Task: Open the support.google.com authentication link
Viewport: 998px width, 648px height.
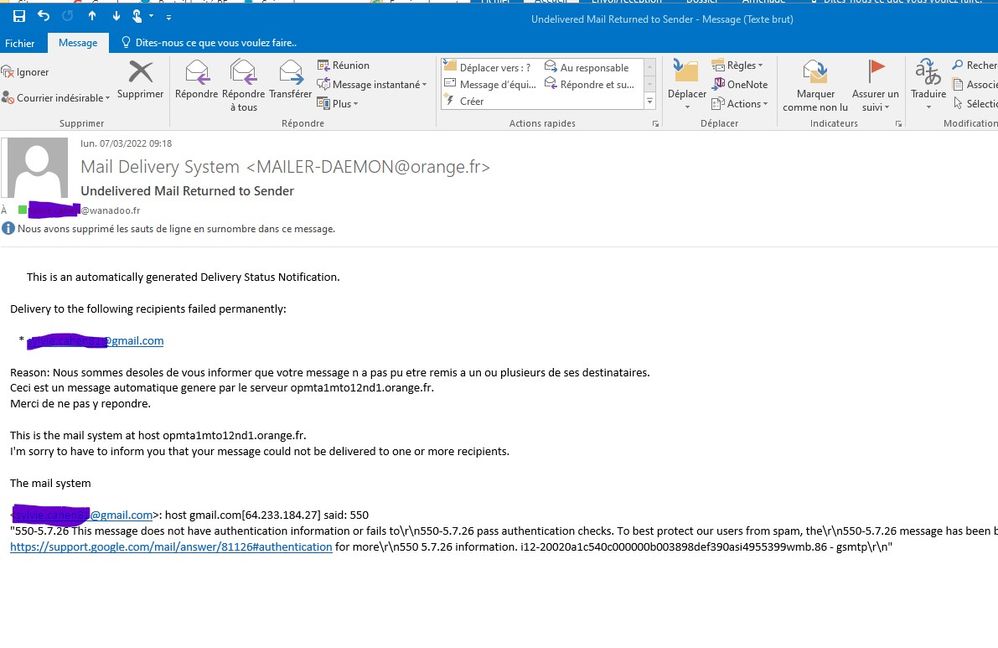Action: (171, 547)
